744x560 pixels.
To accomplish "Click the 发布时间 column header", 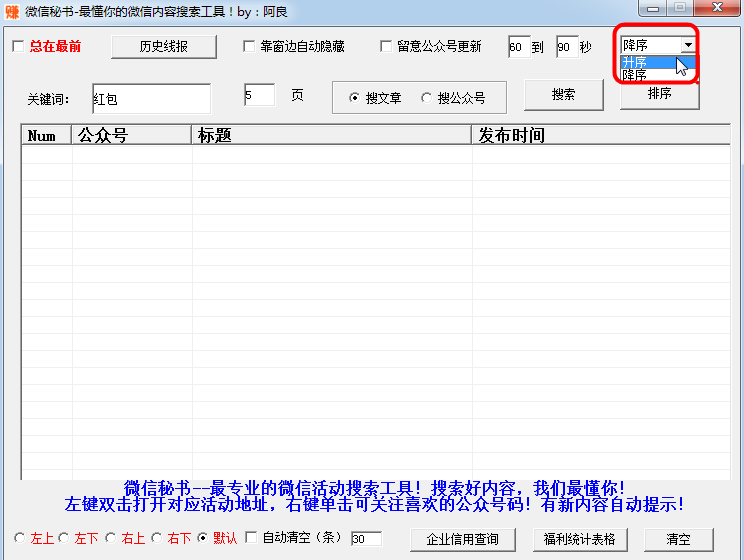I will pos(601,135).
